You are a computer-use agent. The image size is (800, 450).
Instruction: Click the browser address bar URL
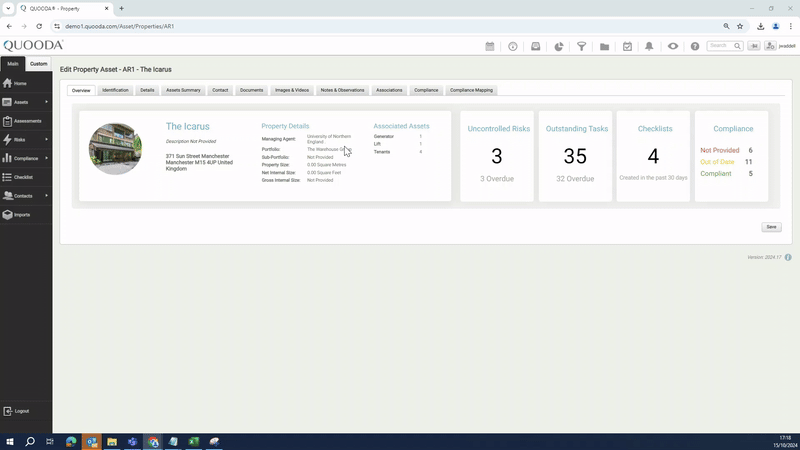(119, 26)
